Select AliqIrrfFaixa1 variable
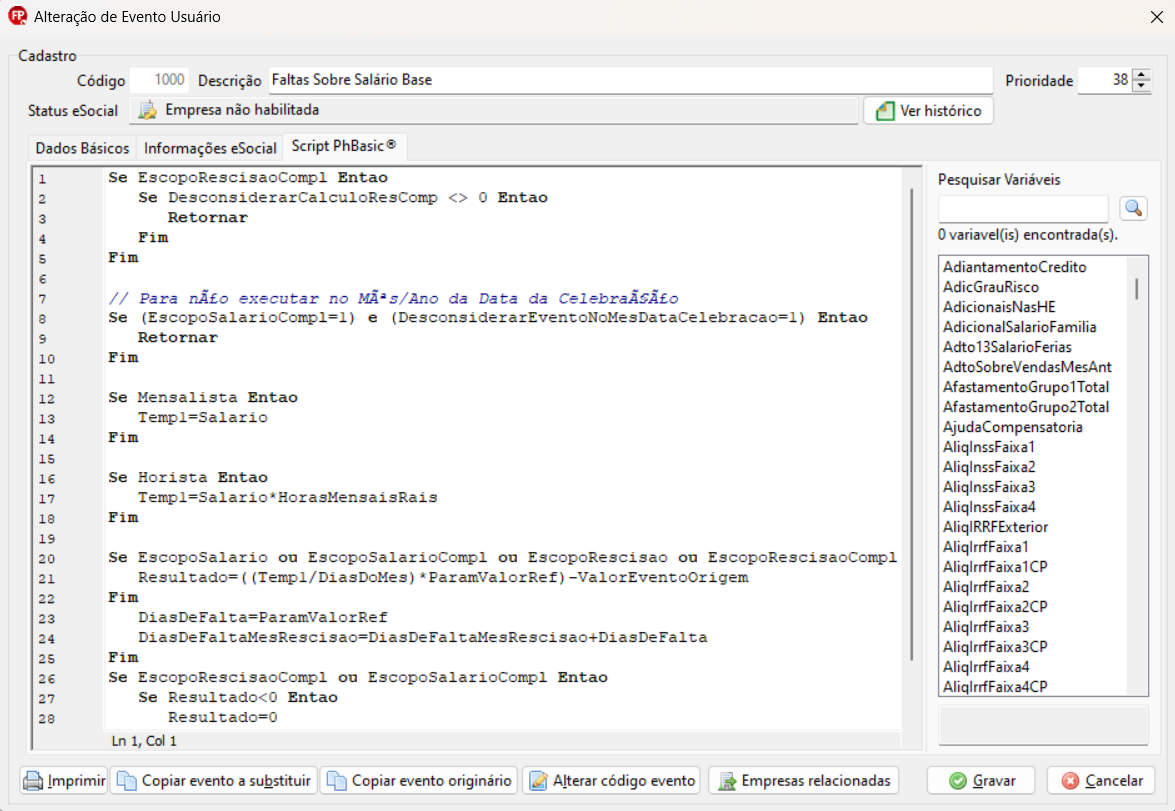The image size is (1175, 811). pyautogui.click(x=985, y=547)
